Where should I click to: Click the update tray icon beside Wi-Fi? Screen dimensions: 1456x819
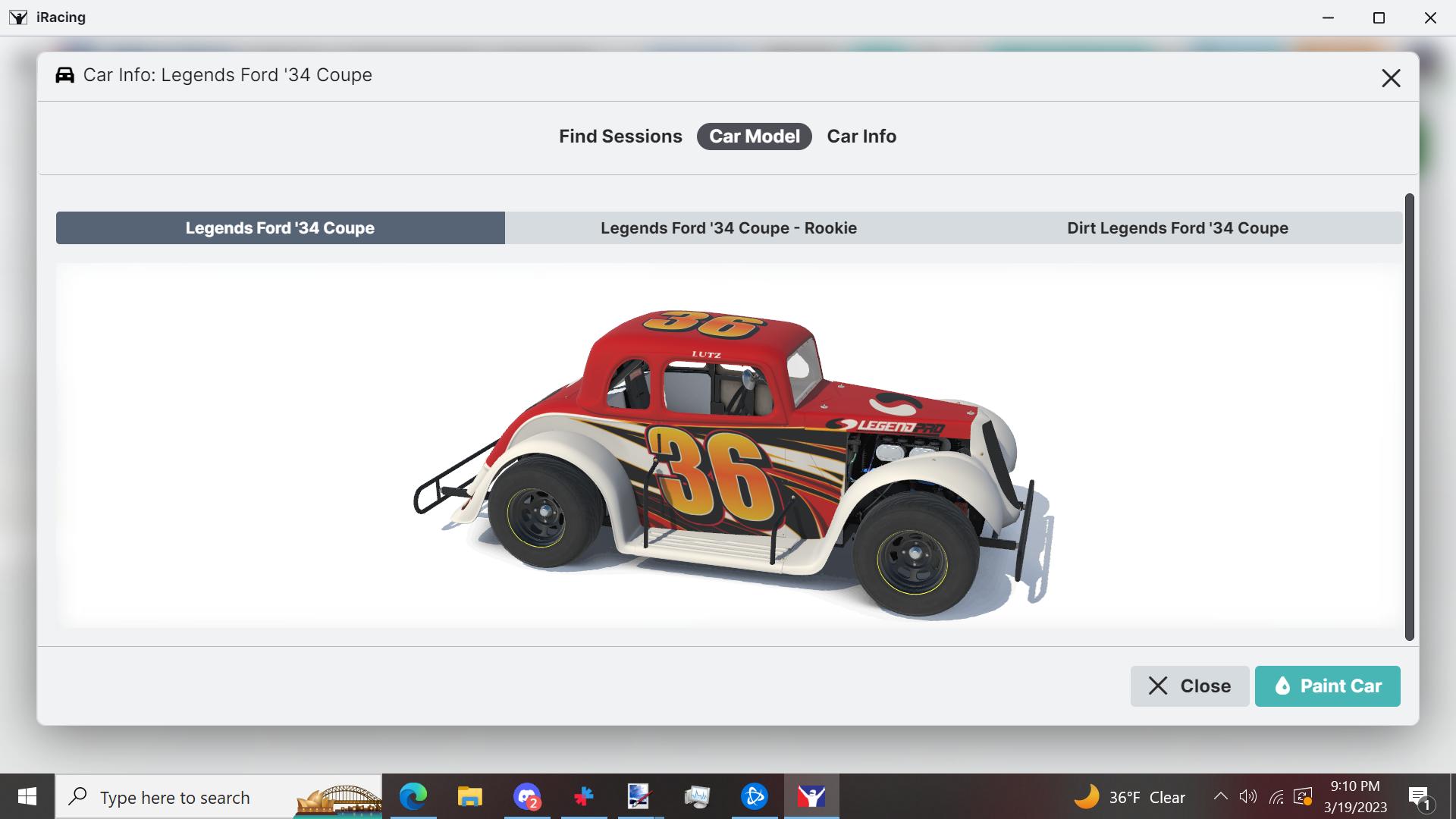pyautogui.click(x=1304, y=796)
